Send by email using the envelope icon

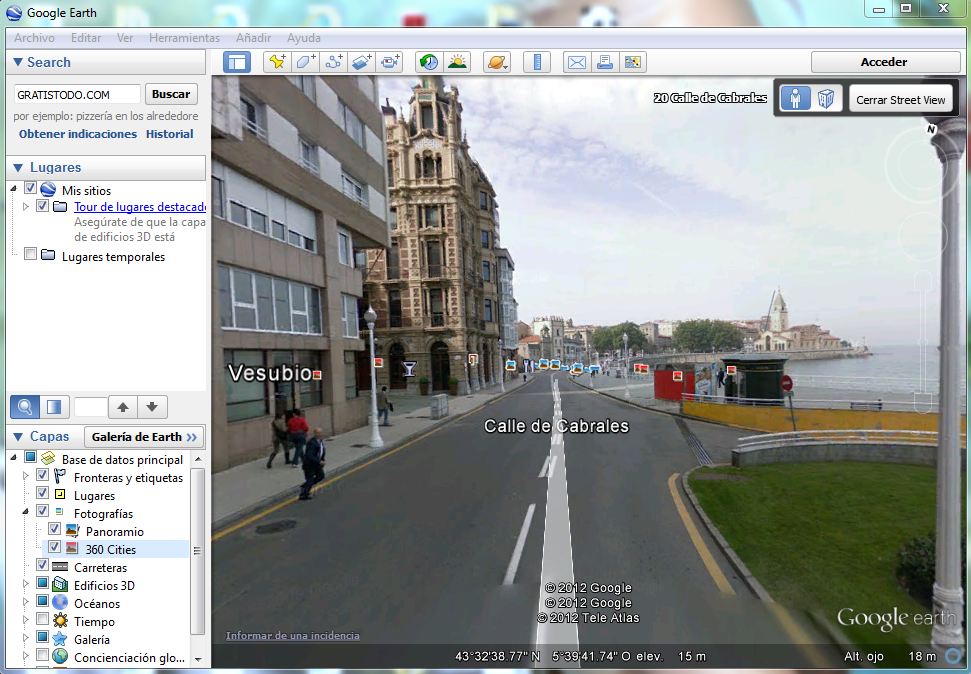[x=577, y=62]
